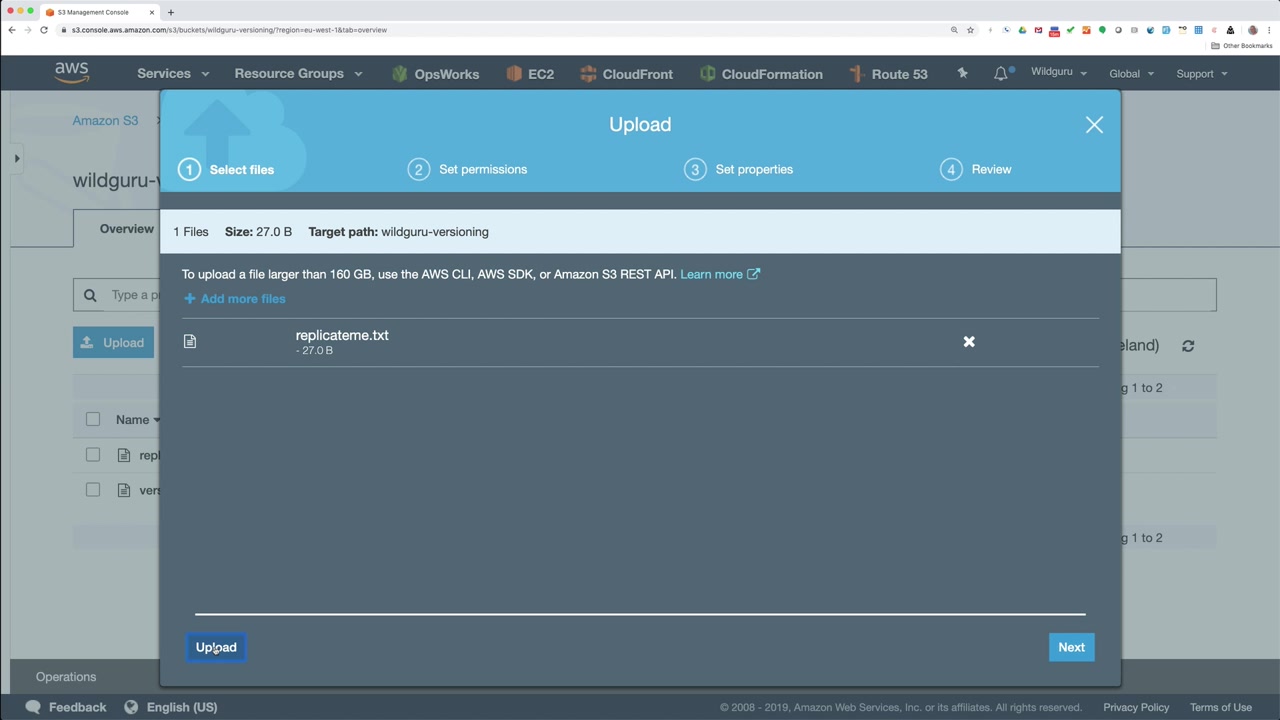The height and width of the screenshot is (720, 1280).
Task: Bookmark this page with the star
Action: coord(970,30)
